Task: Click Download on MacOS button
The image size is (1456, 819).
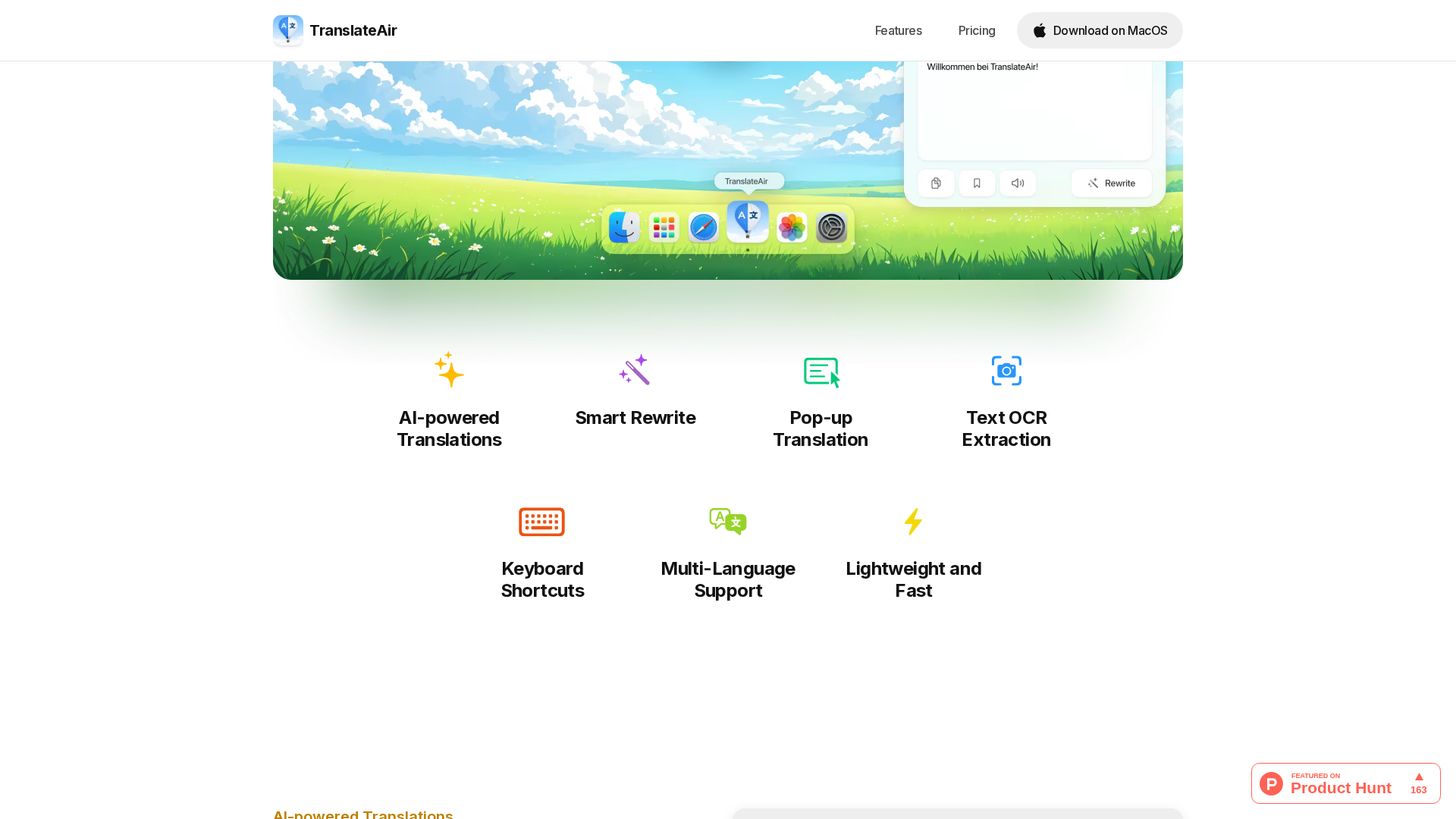Action: point(1099,30)
